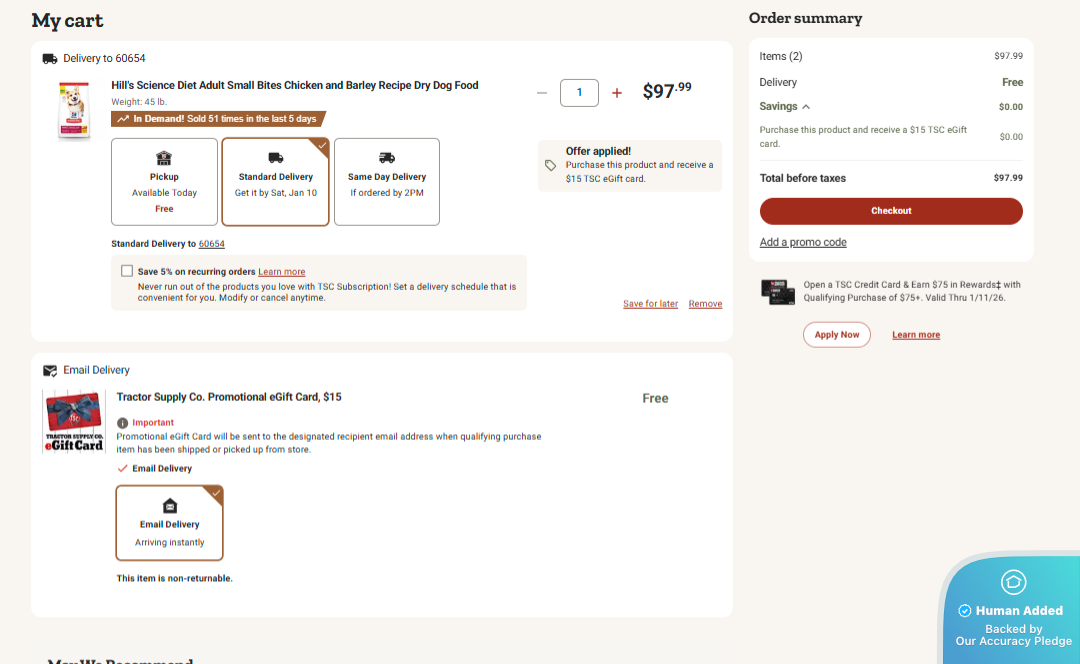Click the delivery truck icon near zip
This screenshot has height=664, width=1080.
tap(50, 59)
